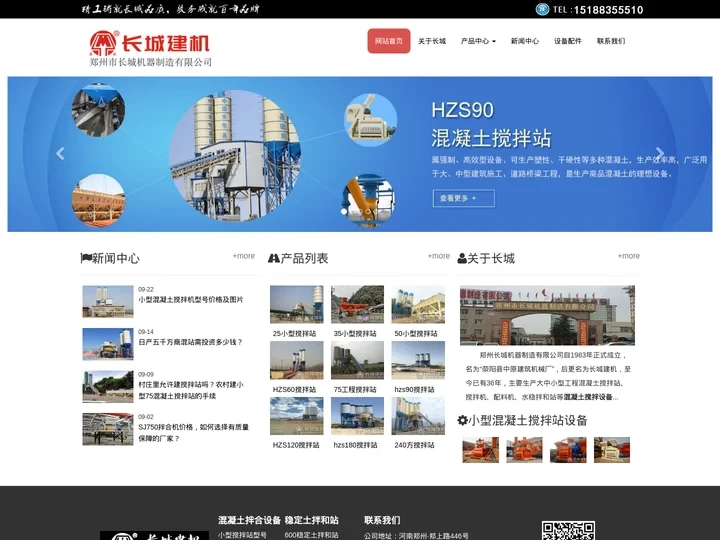Click the user icon beside 关于长城 heading
The width and height of the screenshot is (720, 540).
coord(462,259)
